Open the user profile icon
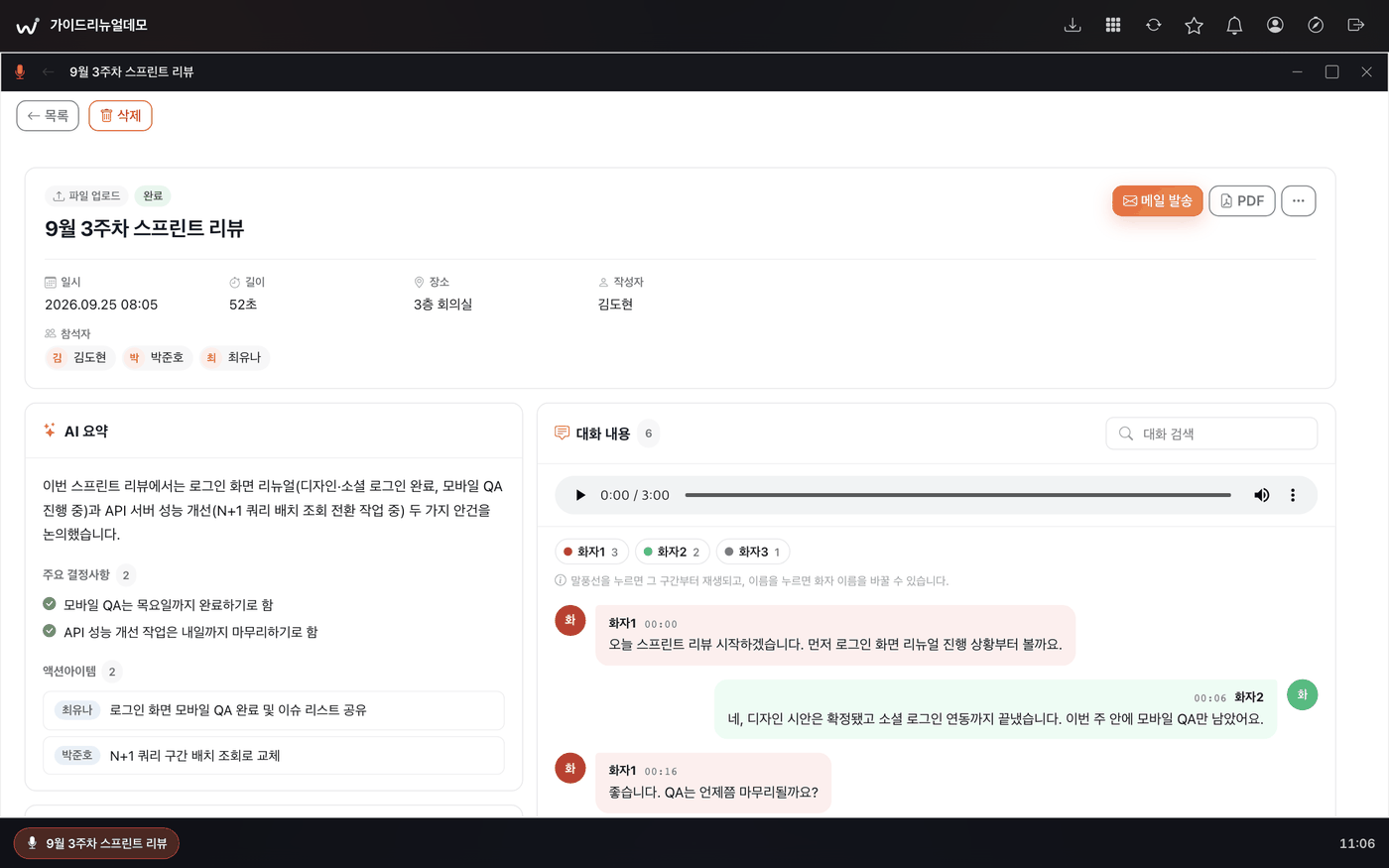 pyautogui.click(x=1275, y=25)
